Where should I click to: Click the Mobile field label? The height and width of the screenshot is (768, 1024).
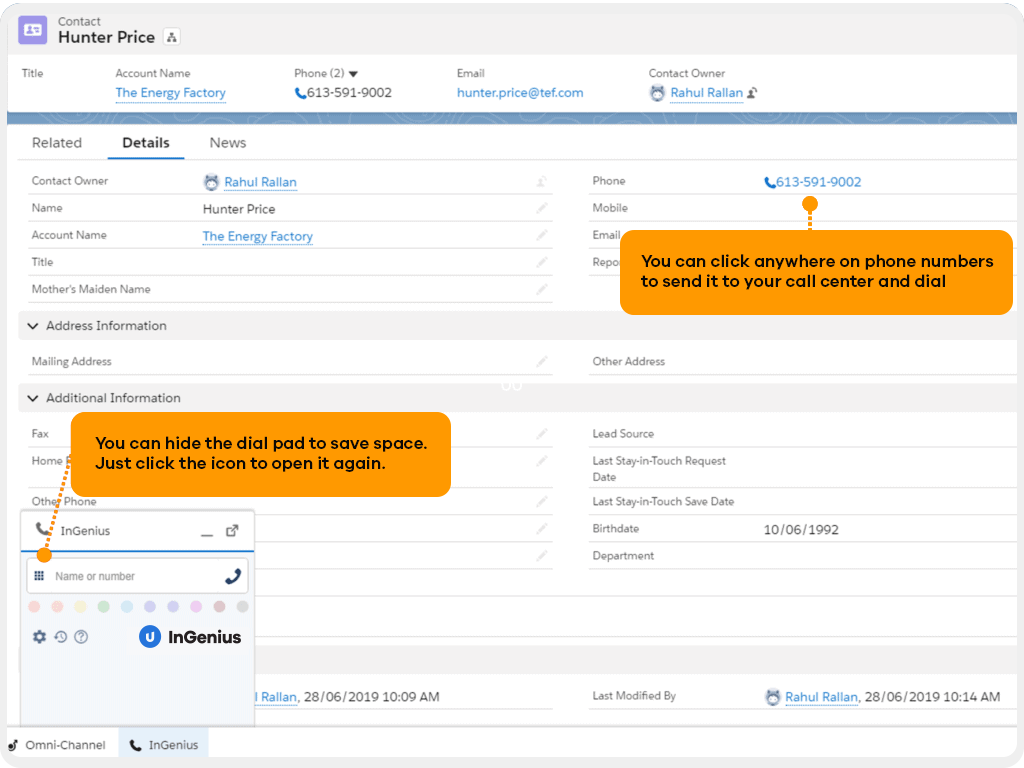(x=610, y=208)
